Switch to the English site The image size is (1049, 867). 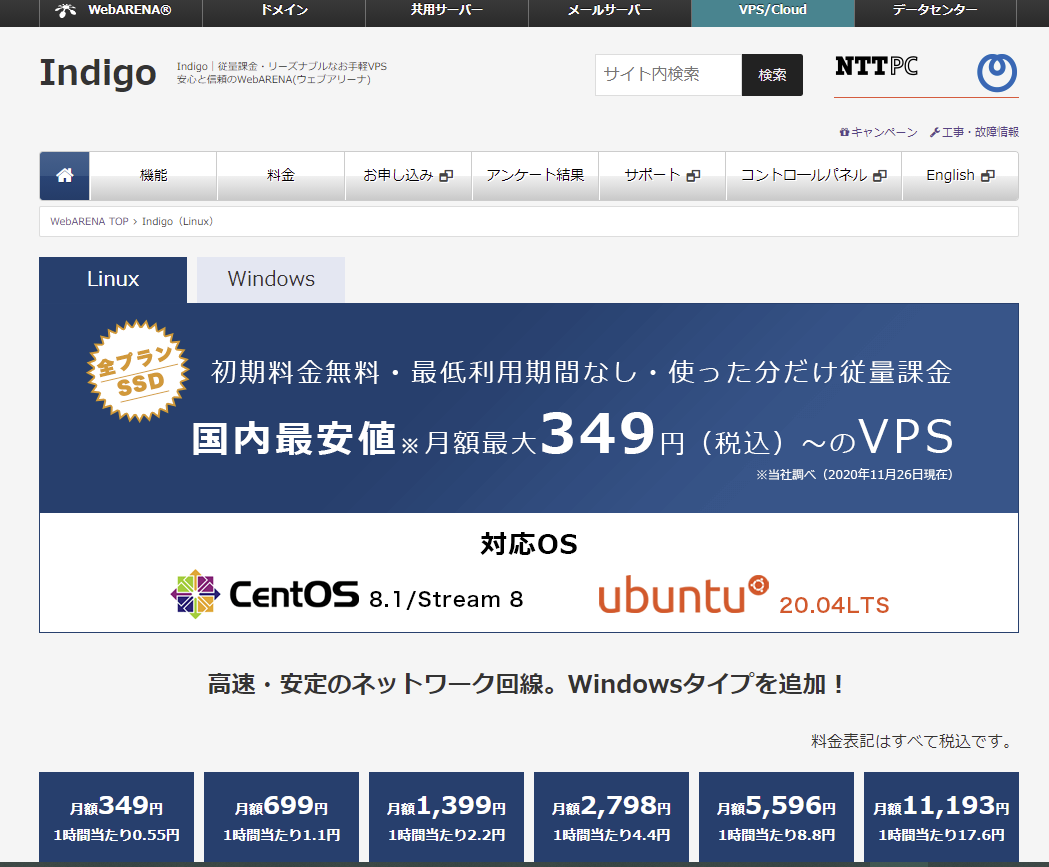click(960, 175)
